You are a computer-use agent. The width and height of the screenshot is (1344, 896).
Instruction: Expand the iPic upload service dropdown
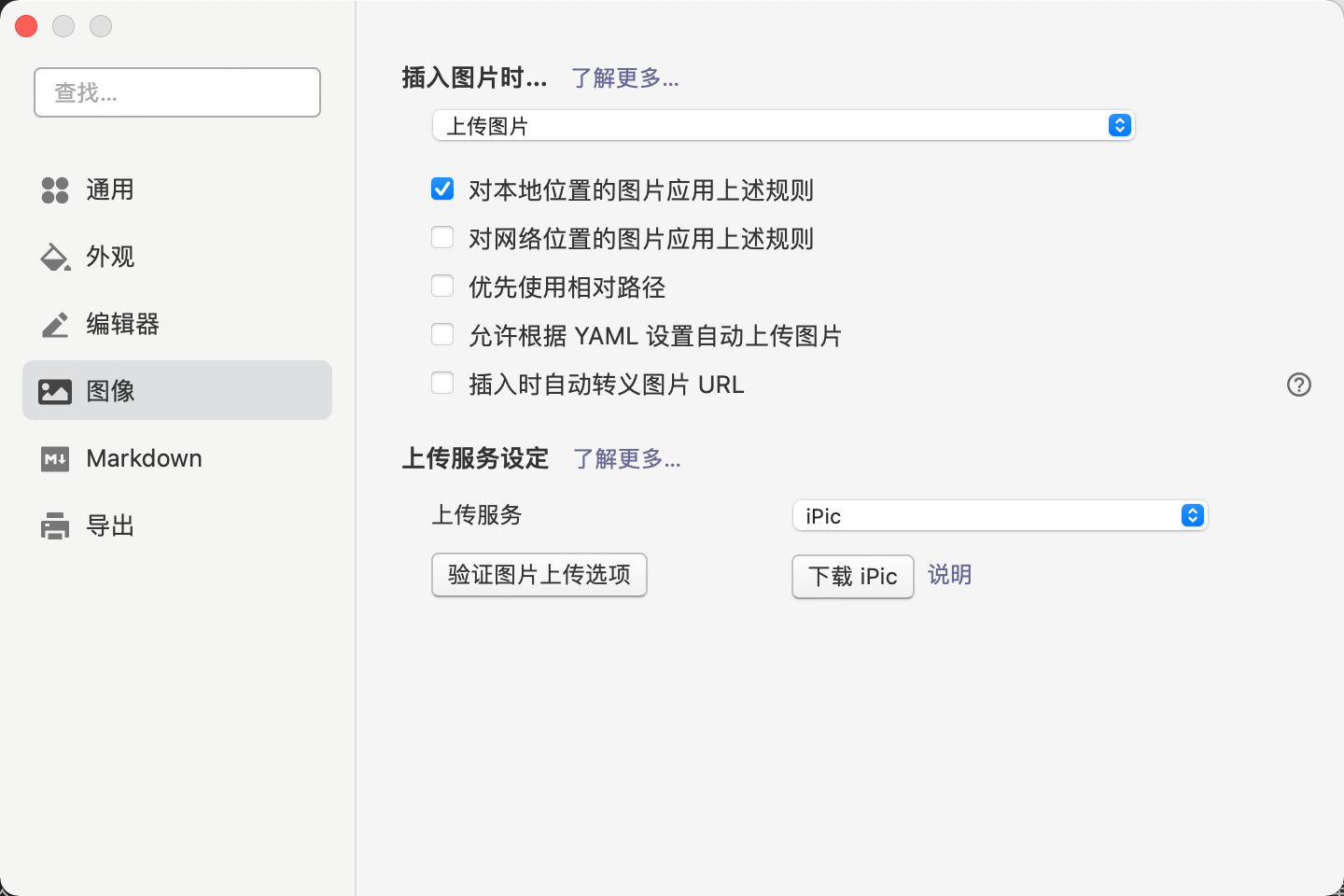(x=1000, y=516)
